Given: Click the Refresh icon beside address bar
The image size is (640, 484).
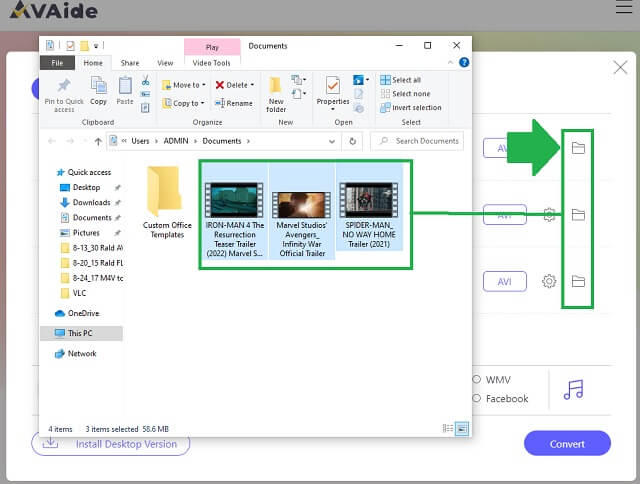Looking at the screenshot, I should pyautogui.click(x=353, y=141).
